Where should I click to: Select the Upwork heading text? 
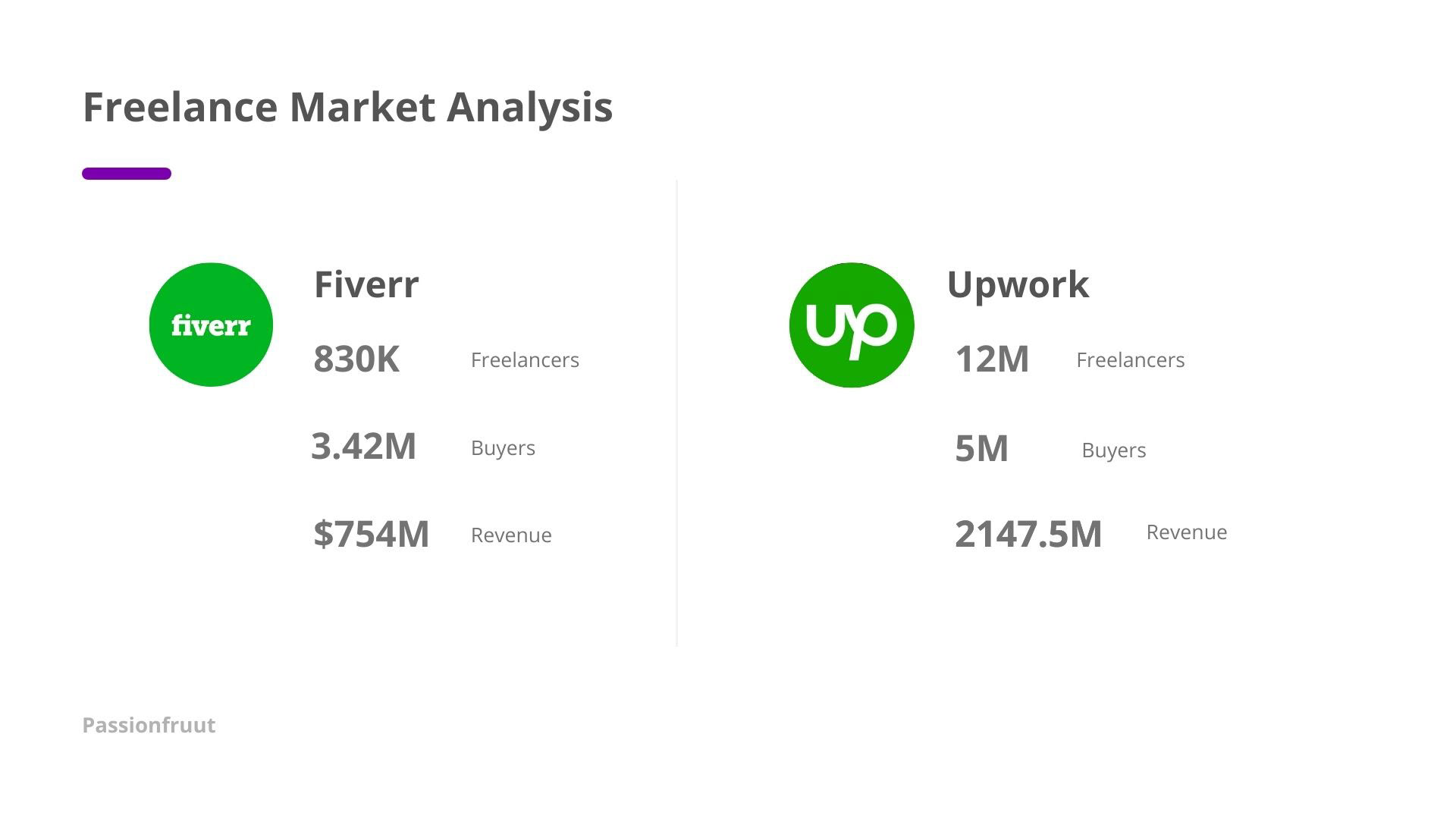coord(1018,284)
